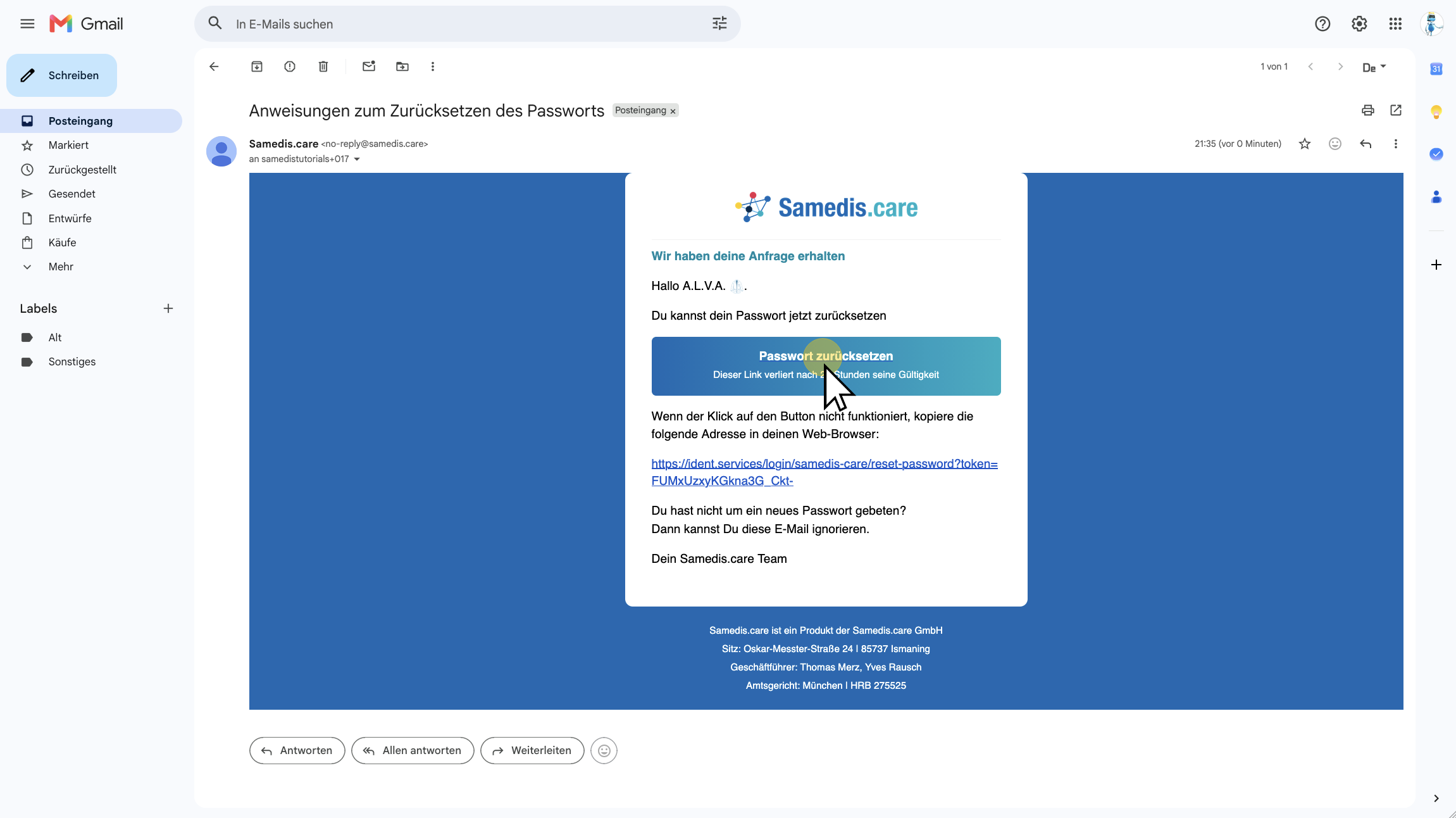
Task: Star this message from Samedis.care
Action: pos(1305,144)
